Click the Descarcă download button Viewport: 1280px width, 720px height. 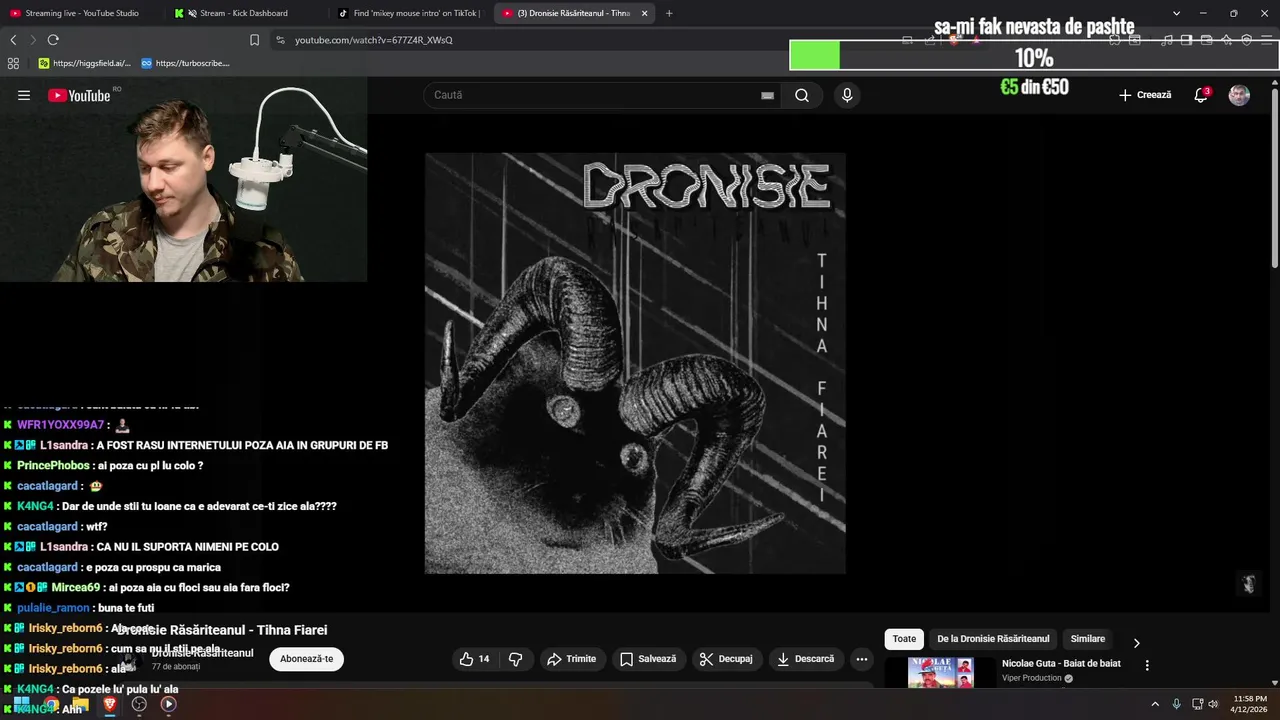(x=805, y=659)
